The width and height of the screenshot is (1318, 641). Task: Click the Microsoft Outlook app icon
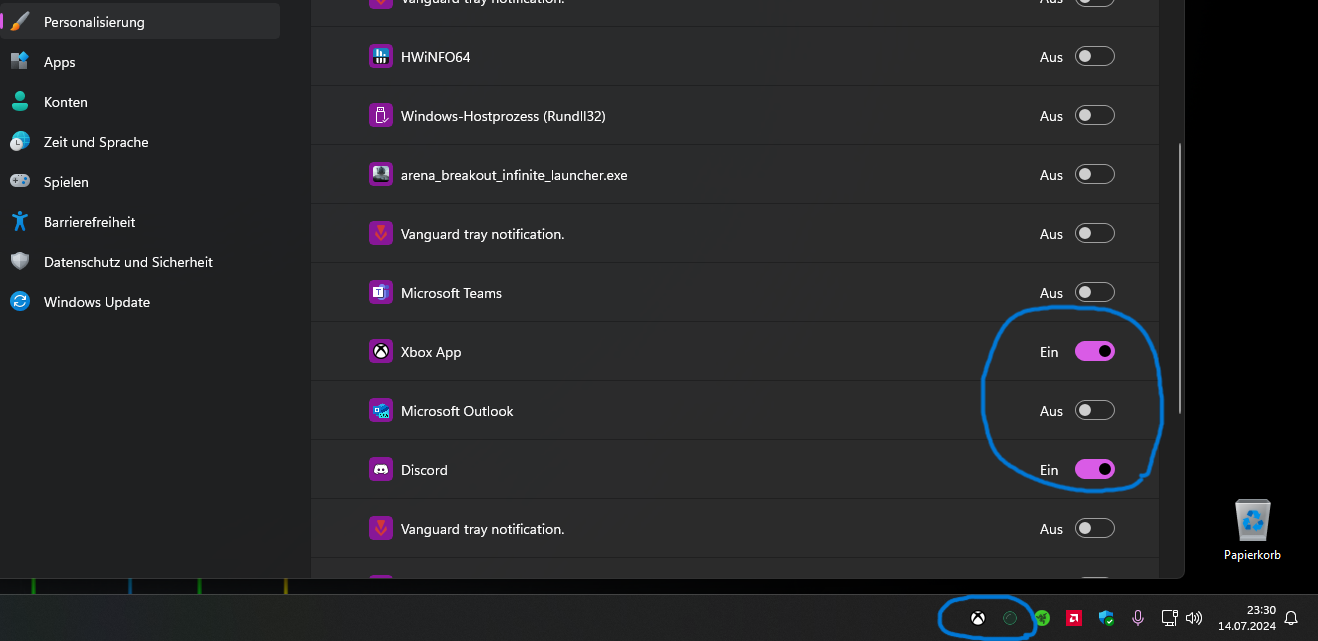point(381,410)
